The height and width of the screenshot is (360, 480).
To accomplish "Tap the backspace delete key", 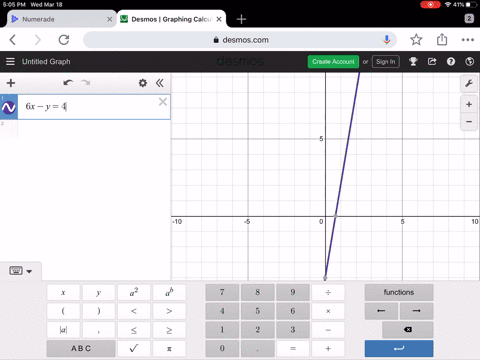I will [408, 330].
